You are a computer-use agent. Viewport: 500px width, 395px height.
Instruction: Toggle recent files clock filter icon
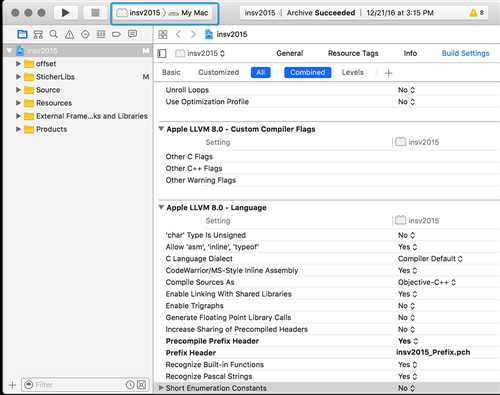click(x=130, y=385)
